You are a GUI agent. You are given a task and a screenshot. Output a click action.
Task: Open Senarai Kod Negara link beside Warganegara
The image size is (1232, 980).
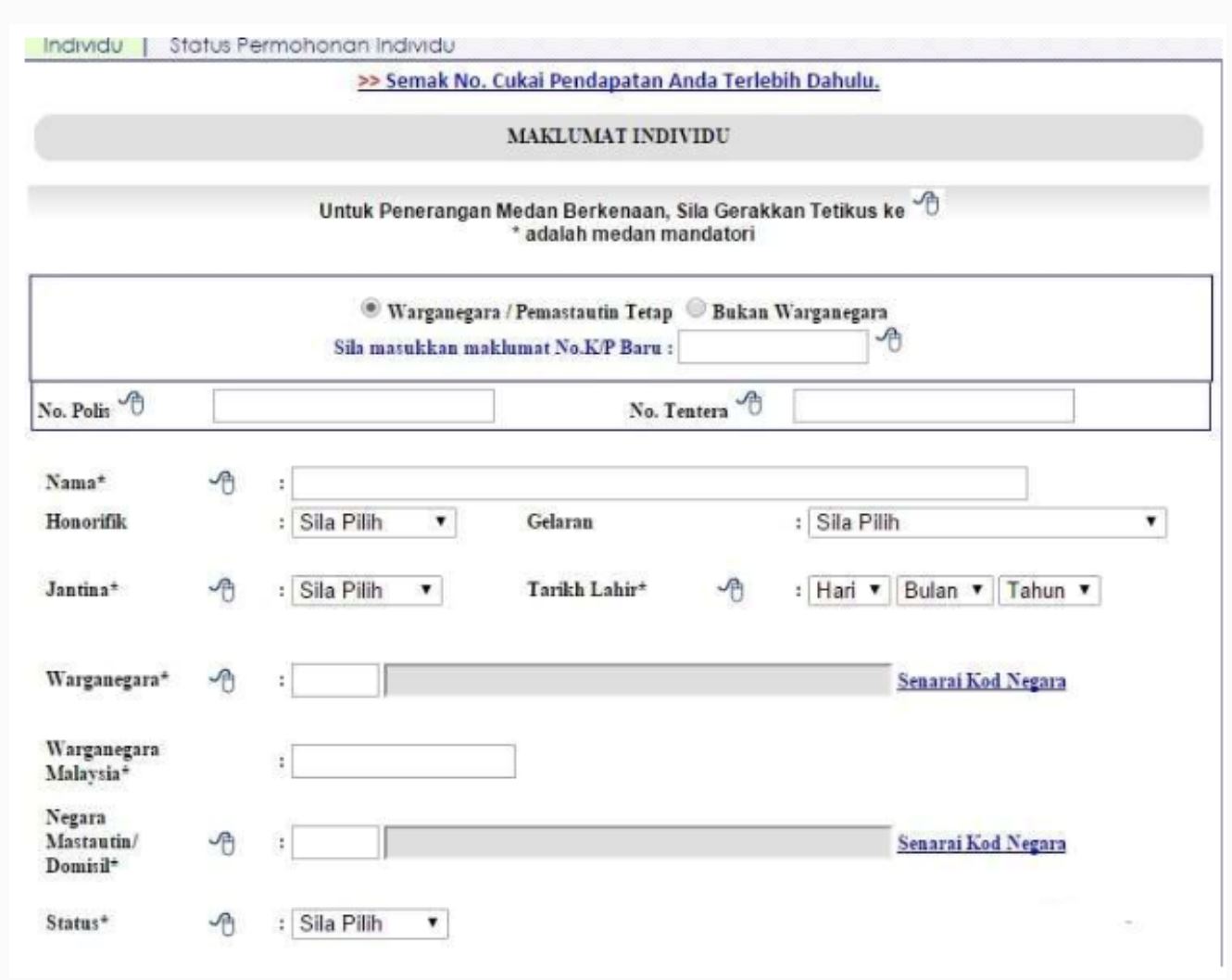pos(981,682)
